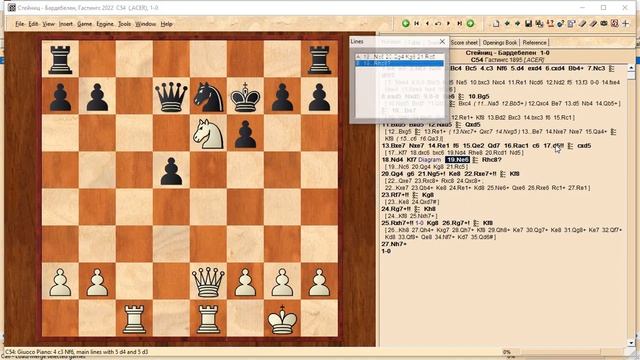Switch to the Score sheet tab
Screen dimensions: 640x360
[464, 42]
